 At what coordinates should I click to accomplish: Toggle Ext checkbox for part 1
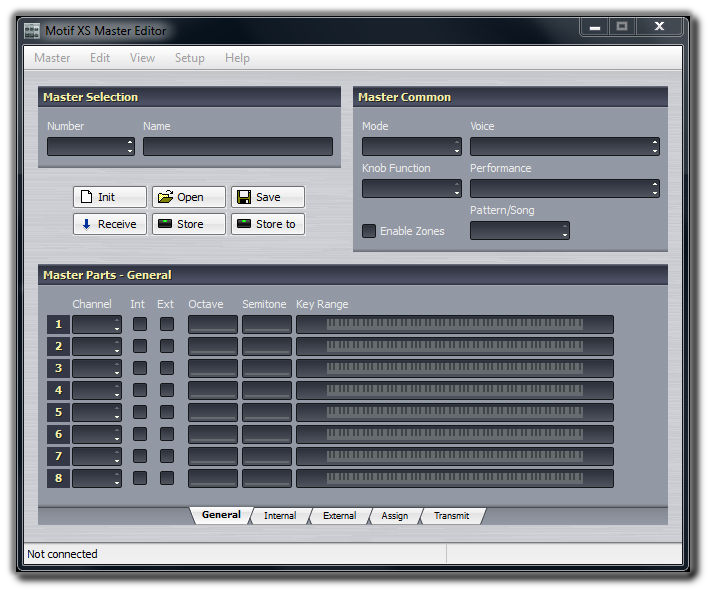(x=167, y=324)
